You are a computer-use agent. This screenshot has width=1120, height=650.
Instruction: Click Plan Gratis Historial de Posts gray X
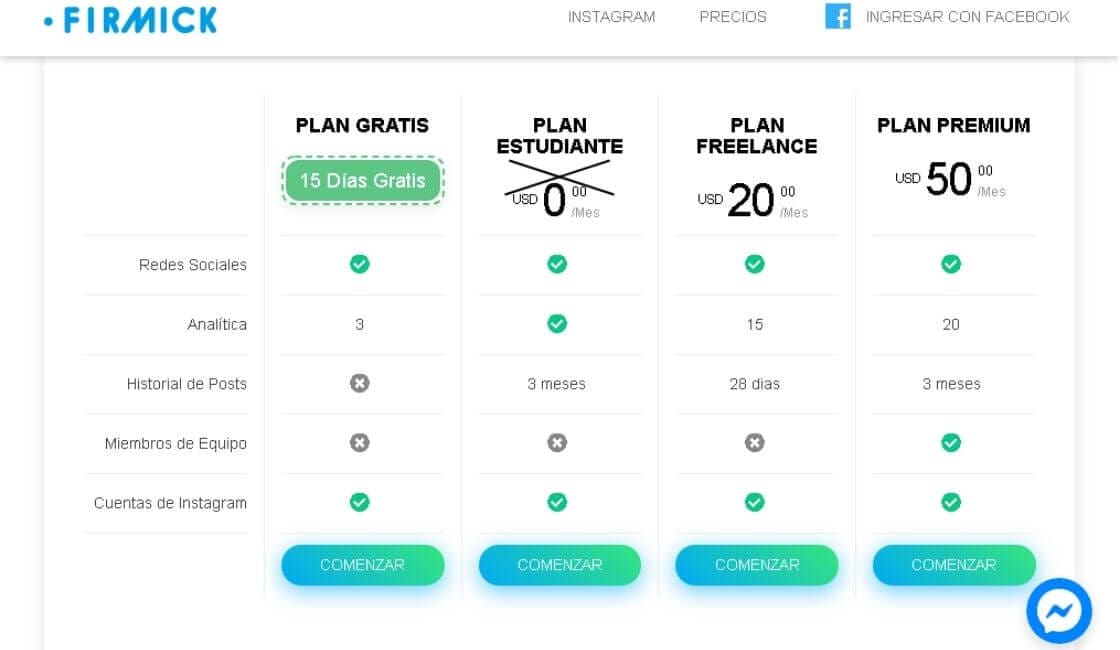tap(360, 383)
